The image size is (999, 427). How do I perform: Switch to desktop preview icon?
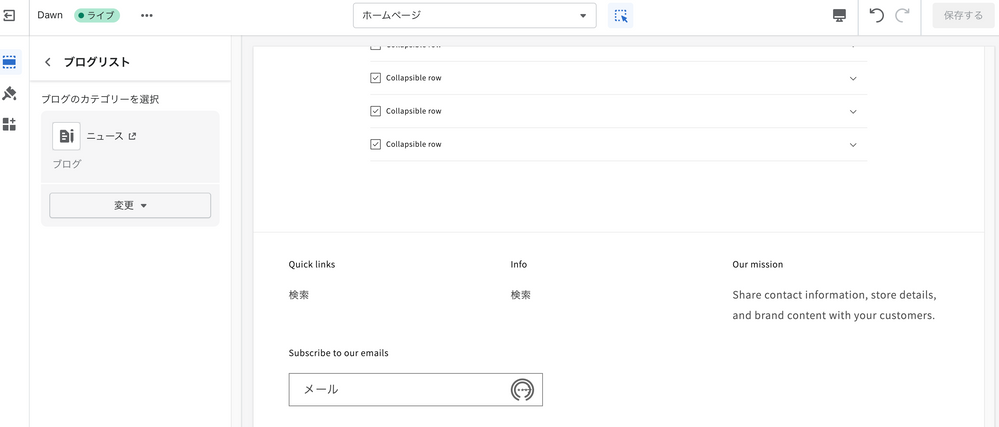coord(839,16)
